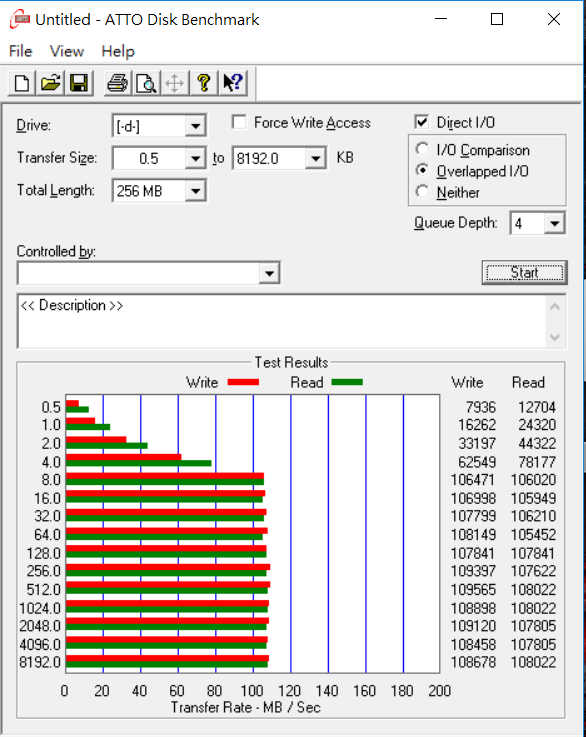Viewport: 586px width, 737px height.
Task: Select the I/O Comparison radio button
Action: [422, 149]
